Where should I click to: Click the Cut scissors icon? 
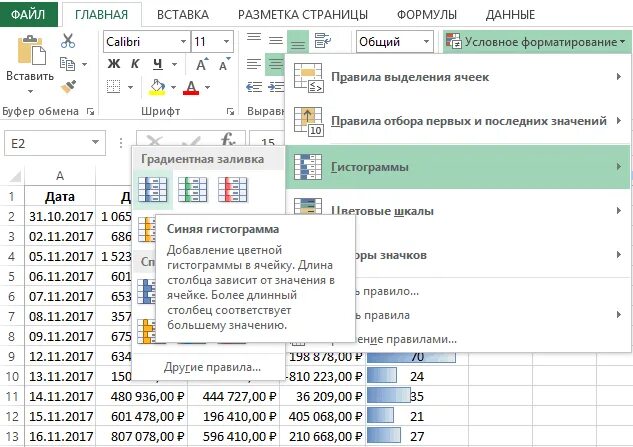(68, 41)
